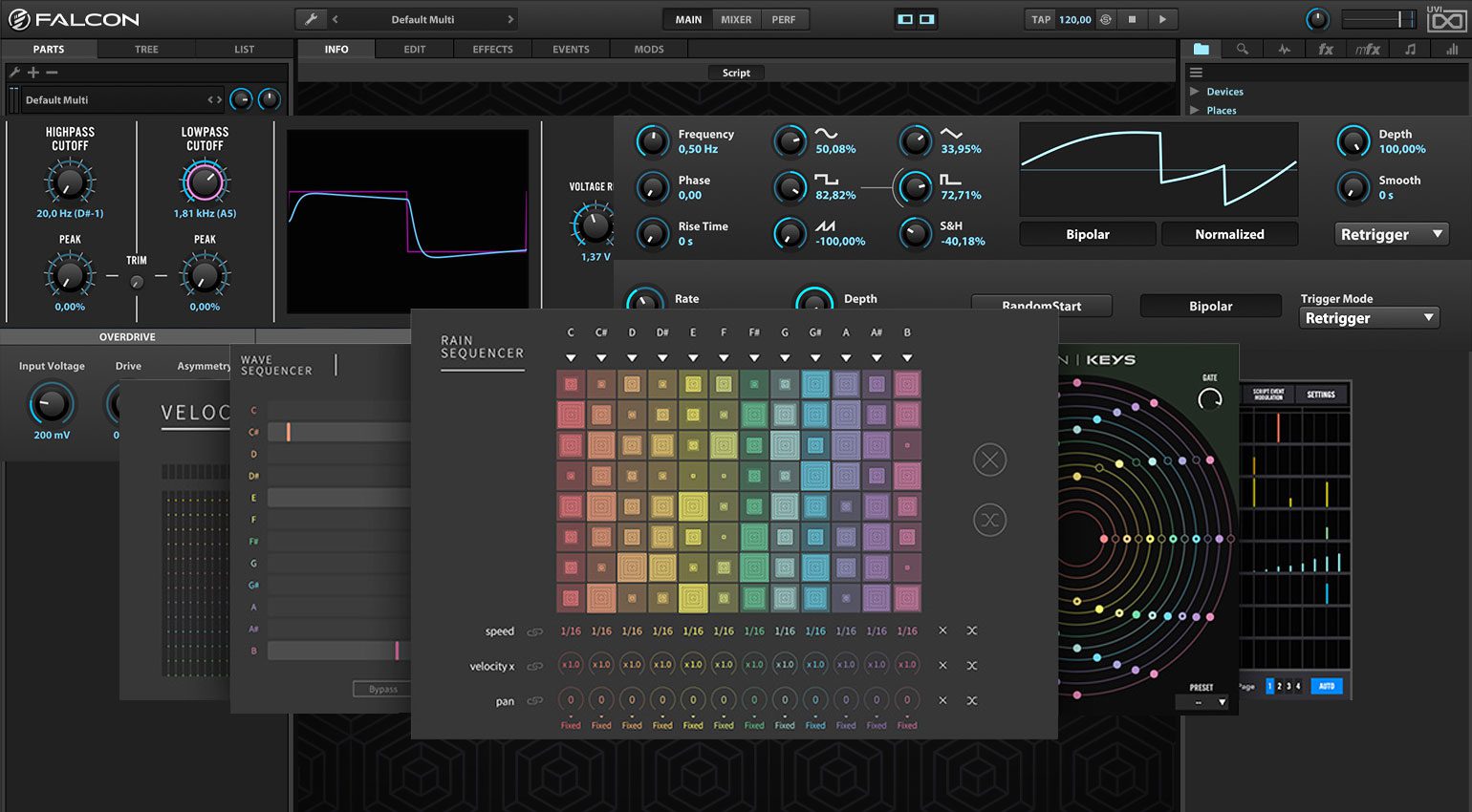Toggle the Normalized button
1472x812 pixels.
(x=1229, y=234)
